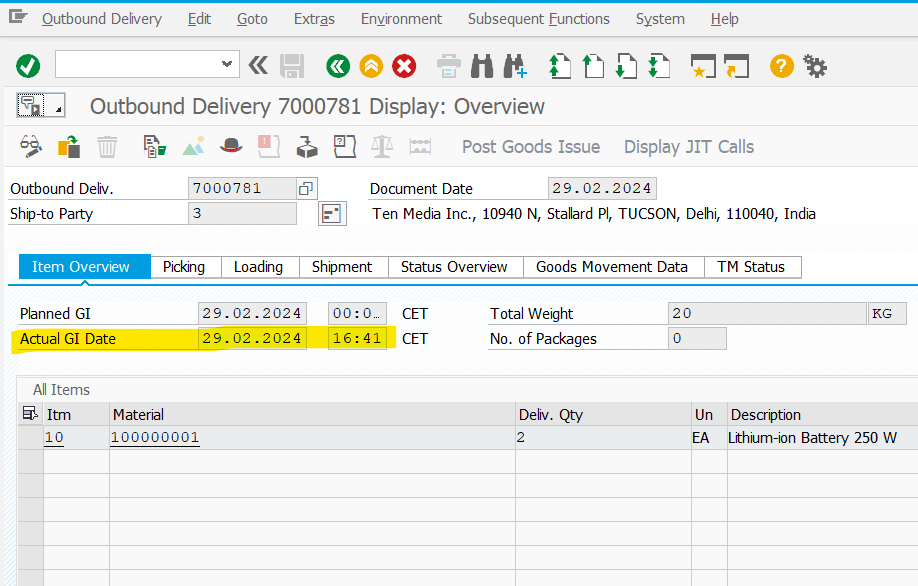Click material number 100000001 link
This screenshot has height=586, width=918.
coord(155,438)
